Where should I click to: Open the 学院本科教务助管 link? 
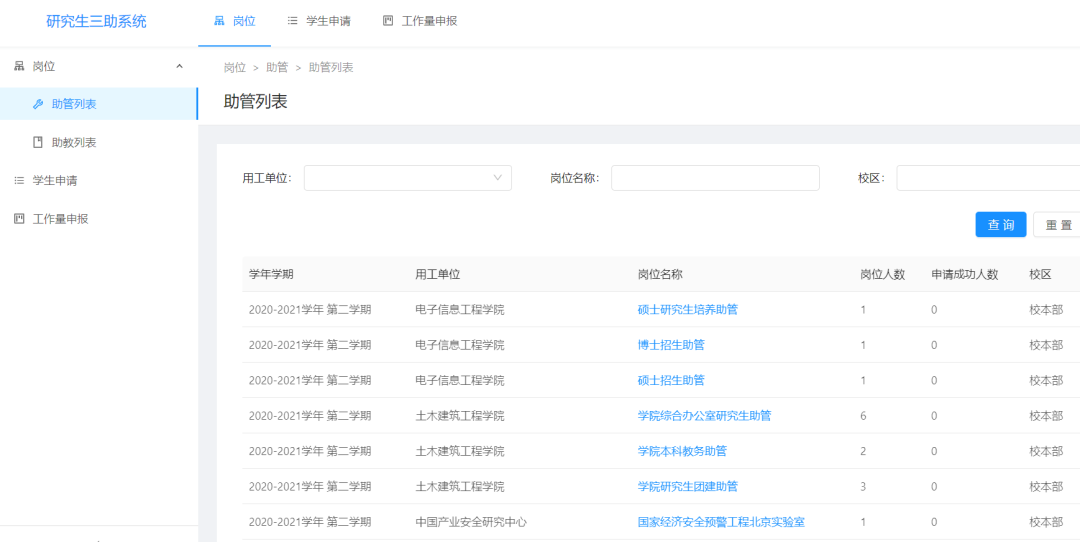682,451
